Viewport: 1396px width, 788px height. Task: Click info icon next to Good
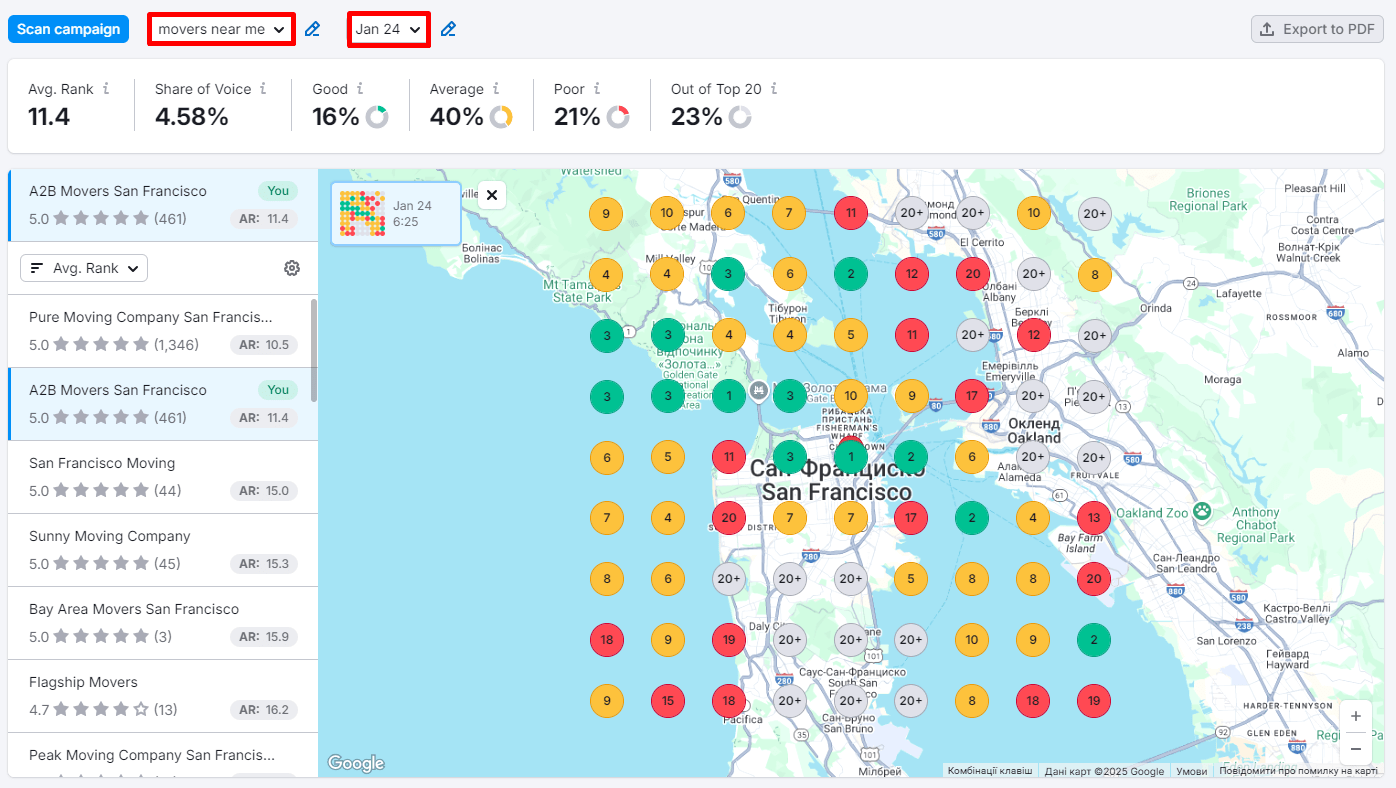(360, 89)
